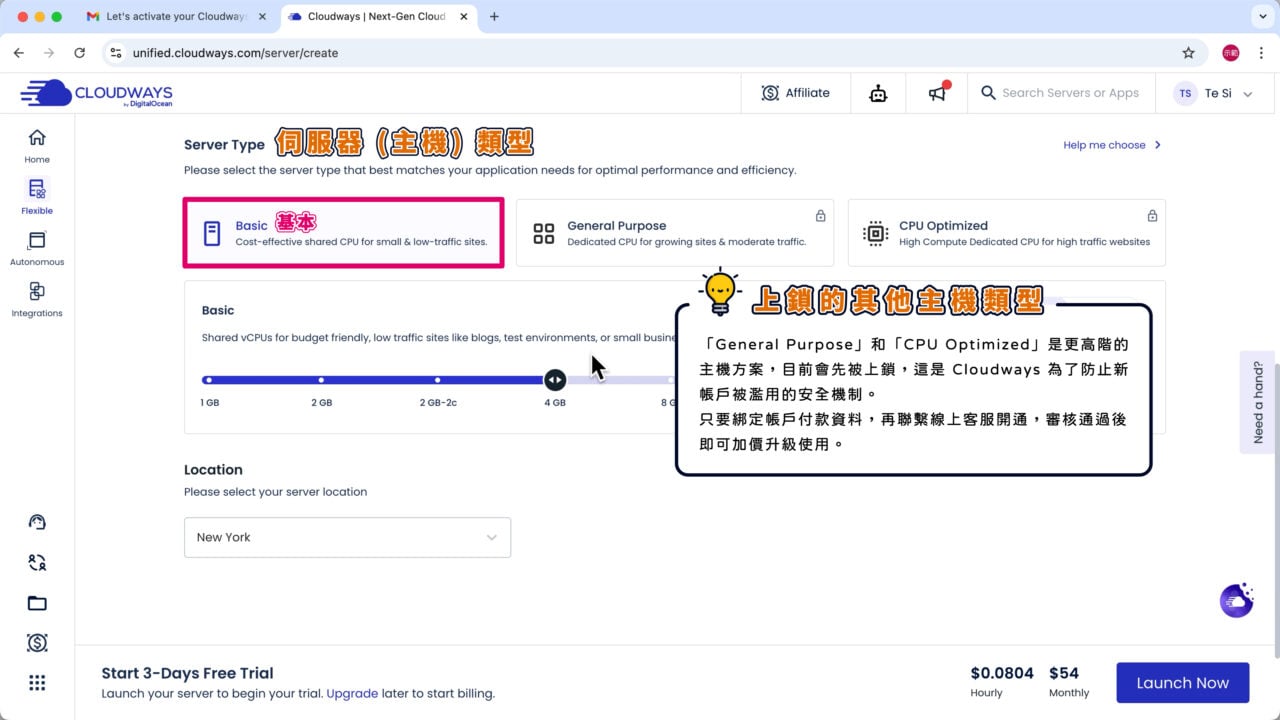Open the announcements megaphone icon
The width and height of the screenshot is (1280, 720).
[937, 93]
